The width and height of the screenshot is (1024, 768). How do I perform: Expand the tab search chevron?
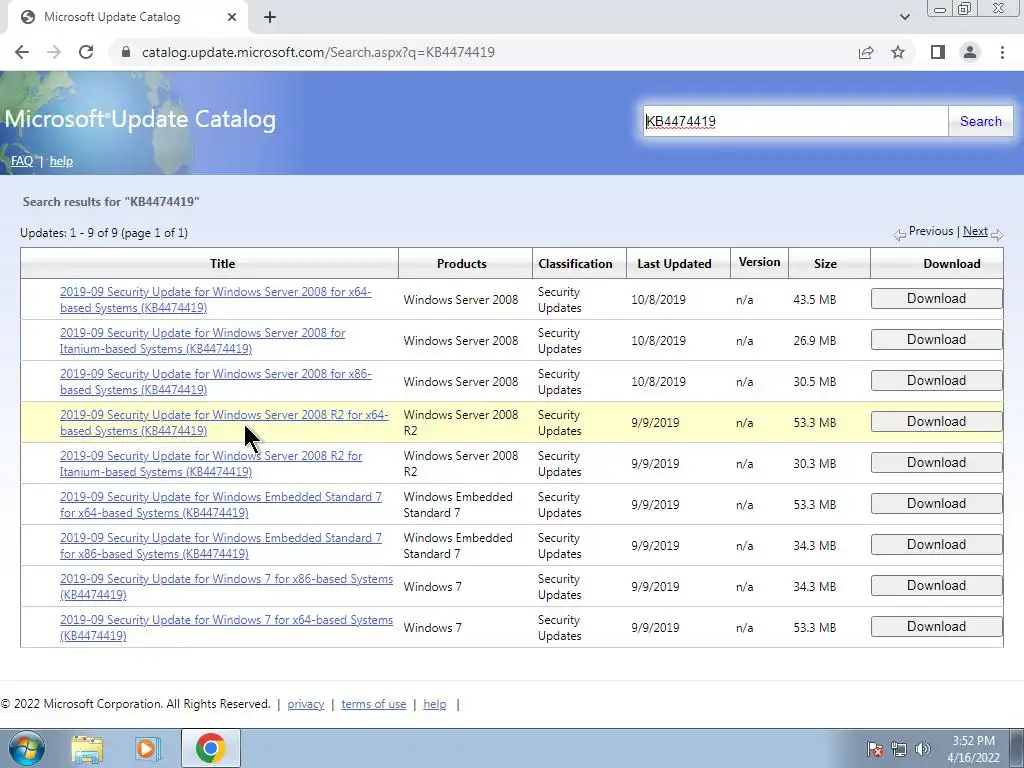pos(904,17)
